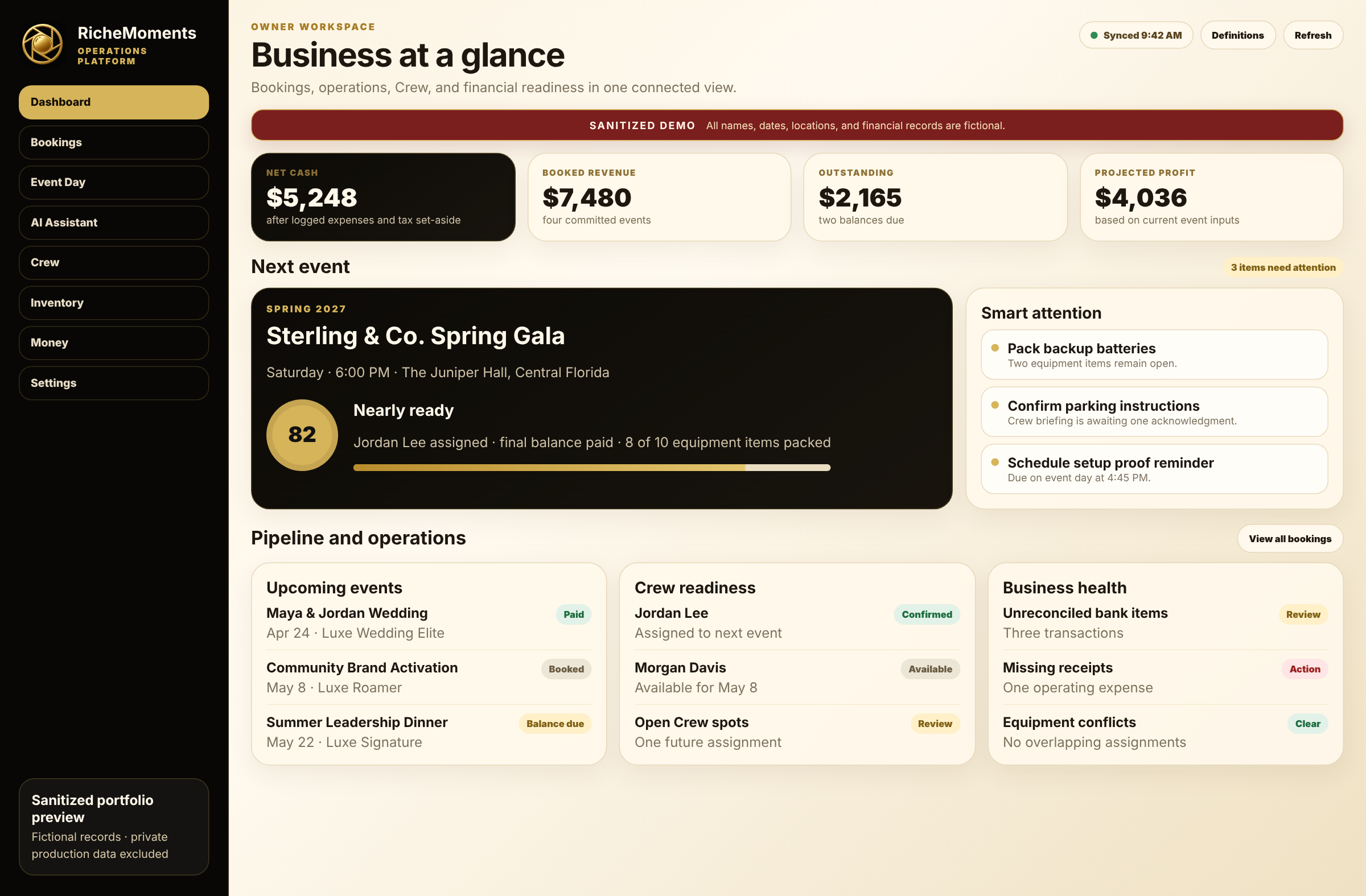Click the Nearly ready status text
The image size is (1366, 896).
[404, 410]
